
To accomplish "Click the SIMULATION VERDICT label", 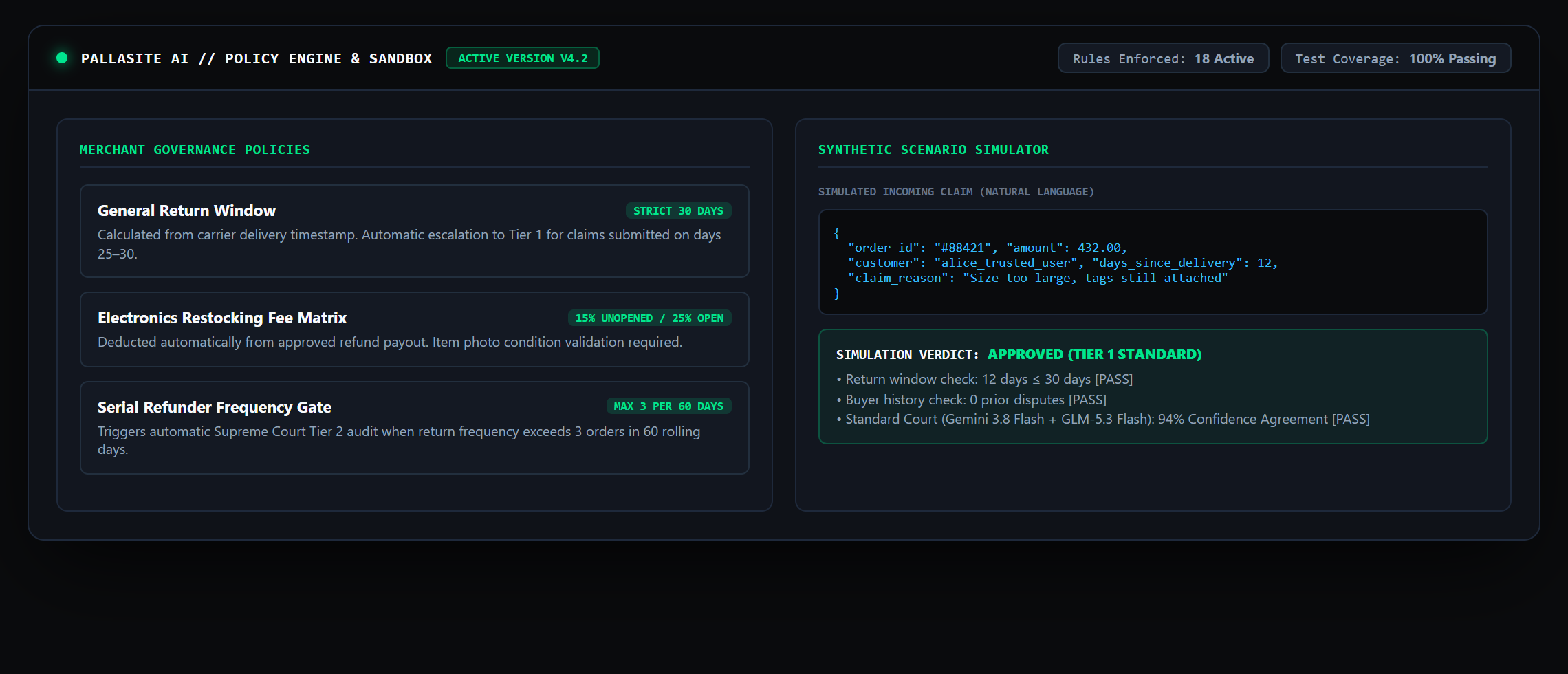I will [x=907, y=355].
